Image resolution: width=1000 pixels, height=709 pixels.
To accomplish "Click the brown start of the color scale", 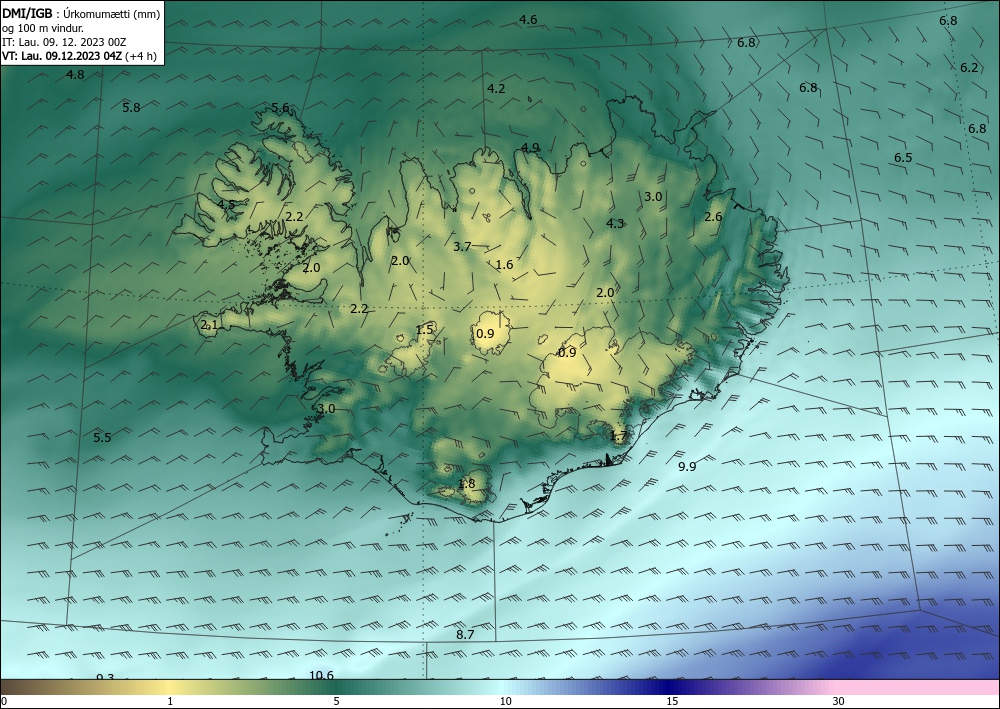I will [19, 687].
